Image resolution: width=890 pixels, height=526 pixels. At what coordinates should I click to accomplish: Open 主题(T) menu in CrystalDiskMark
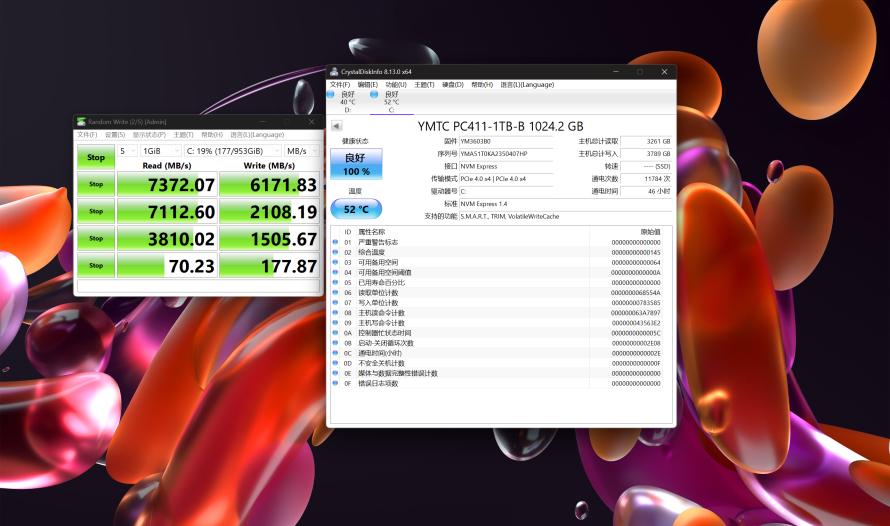[183, 135]
